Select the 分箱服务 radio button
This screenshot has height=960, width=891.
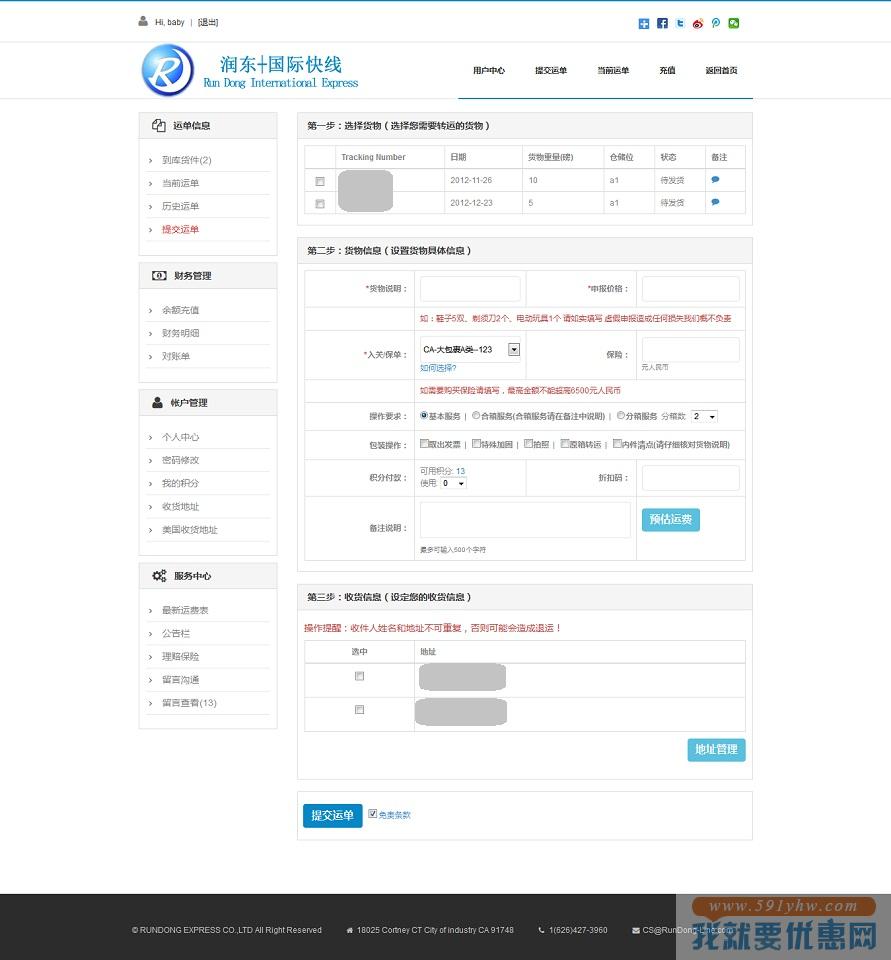pos(620,415)
